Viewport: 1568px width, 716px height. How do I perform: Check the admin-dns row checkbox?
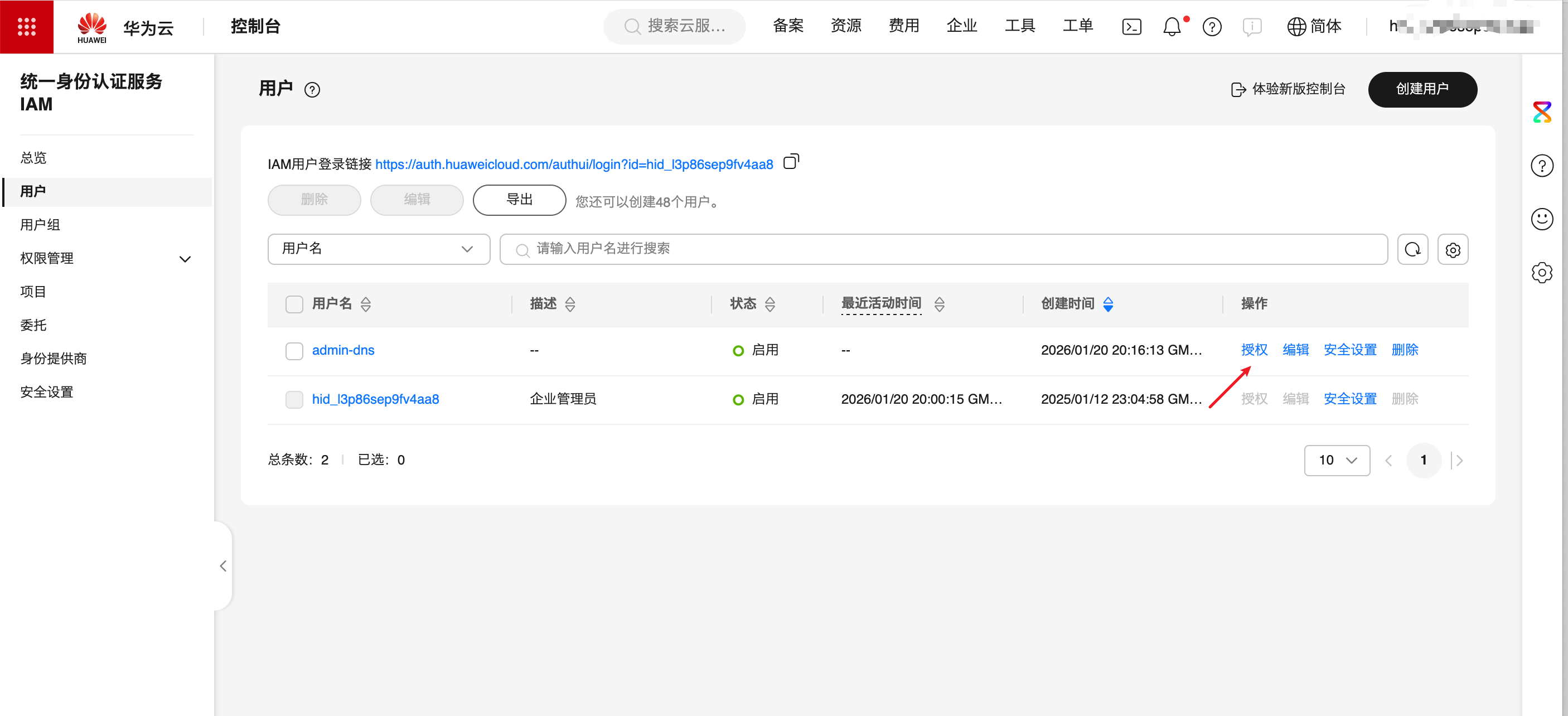pos(294,350)
